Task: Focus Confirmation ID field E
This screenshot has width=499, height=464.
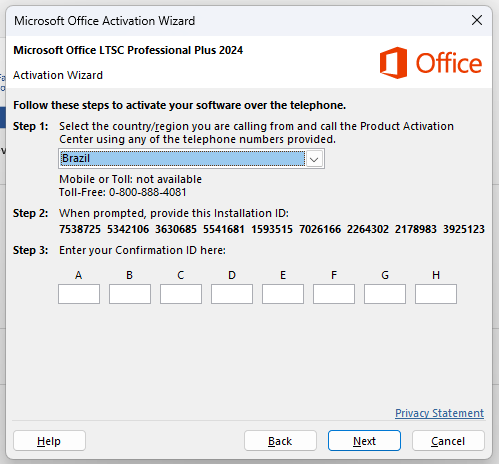Action: (x=283, y=294)
